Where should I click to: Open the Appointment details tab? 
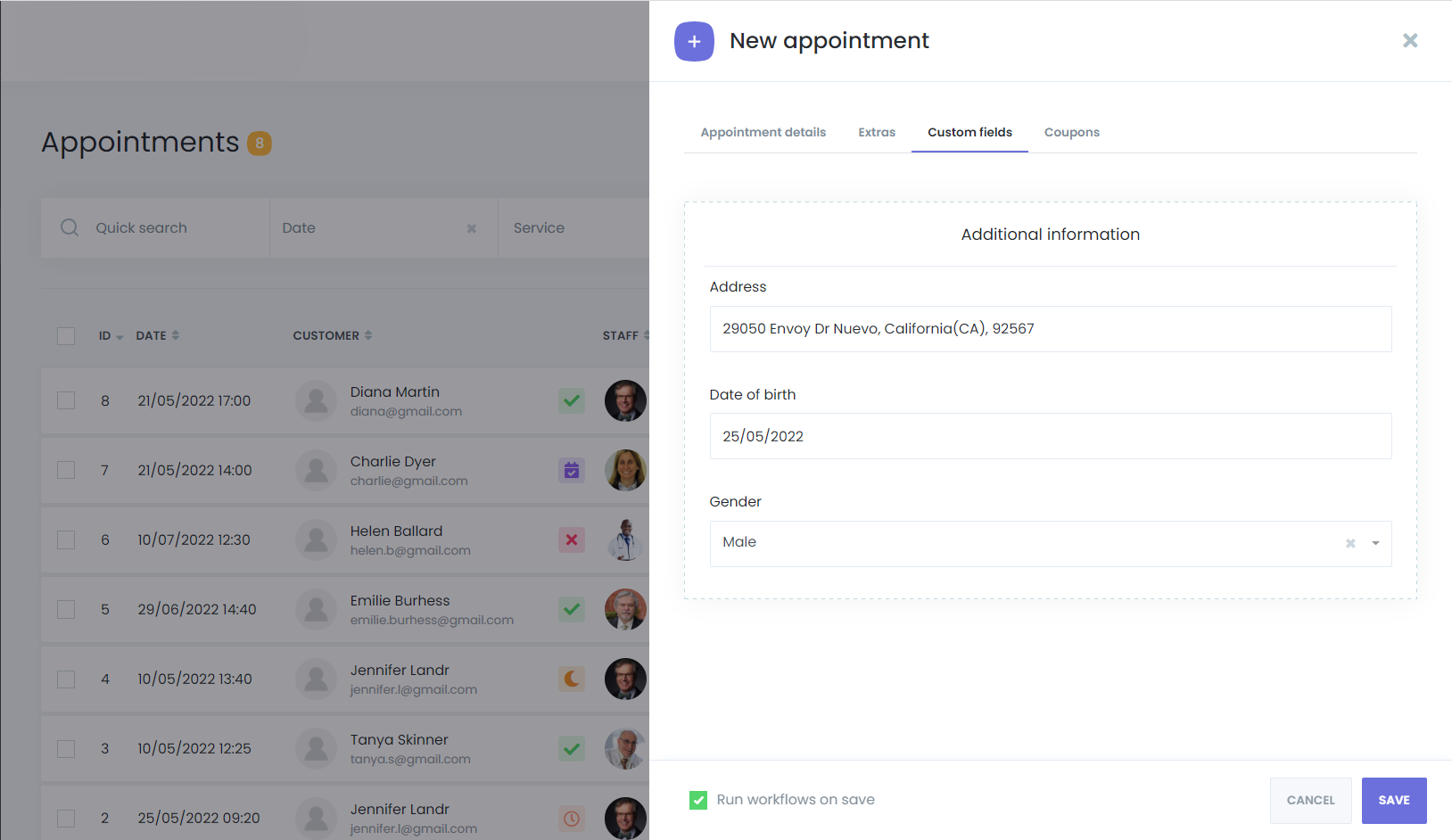click(763, 132)
